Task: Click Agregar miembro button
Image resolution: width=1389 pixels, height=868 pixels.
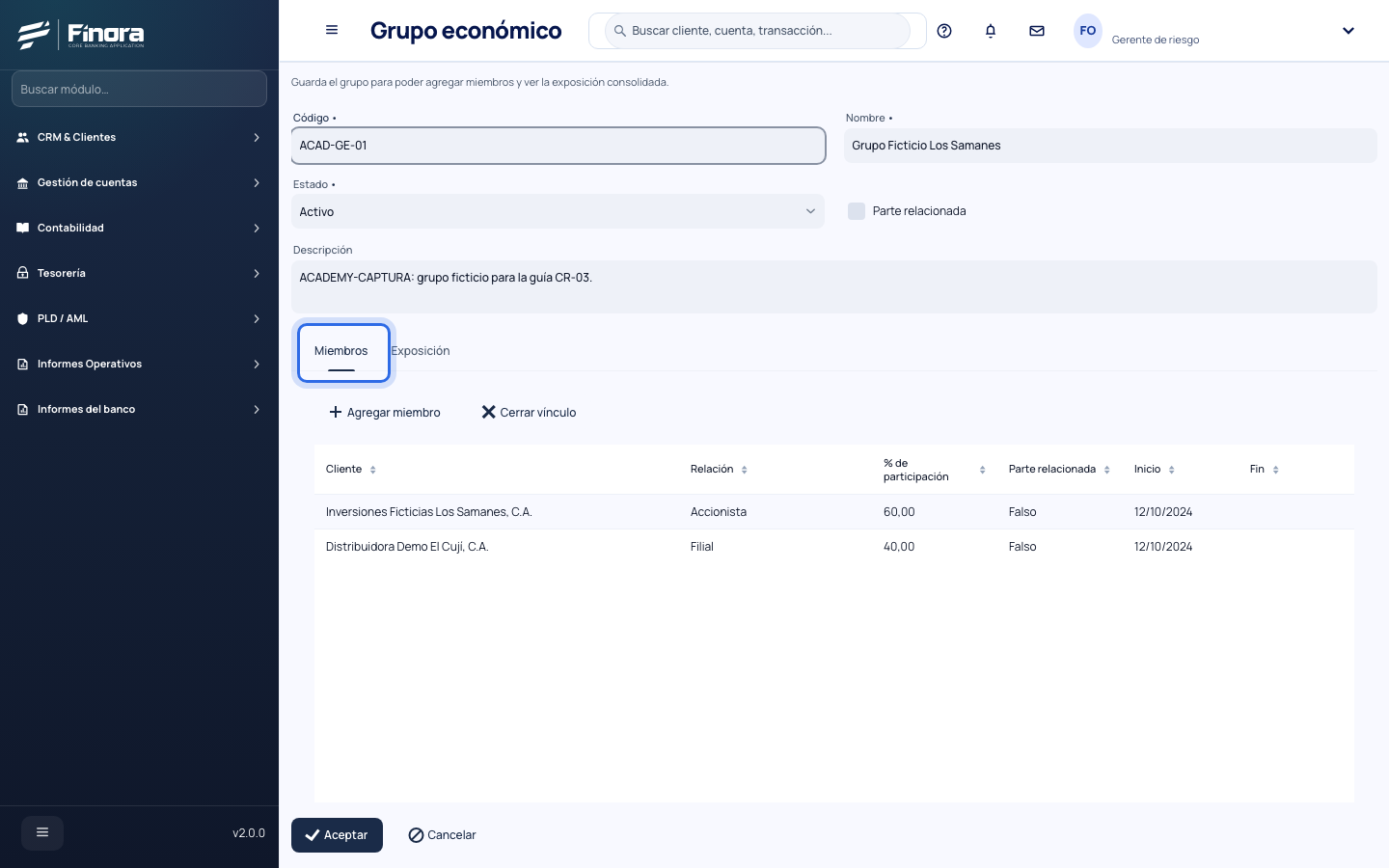Action: coord(385,412)
